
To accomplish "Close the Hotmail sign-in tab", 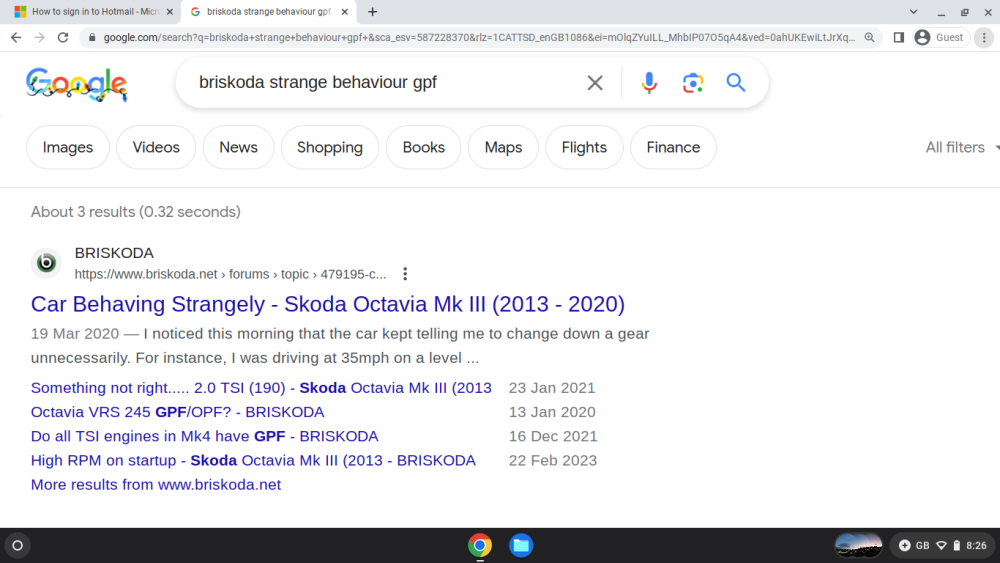I will 170,11.
